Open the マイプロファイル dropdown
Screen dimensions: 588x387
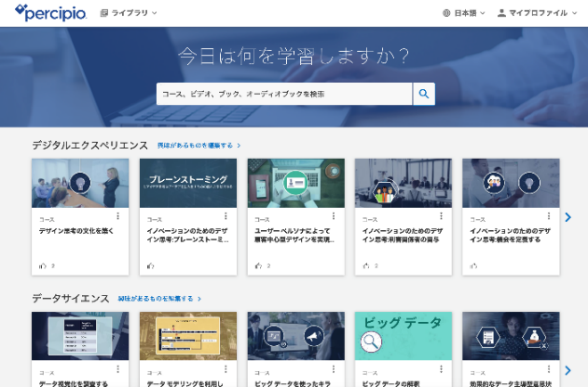[x=537, y=13]
